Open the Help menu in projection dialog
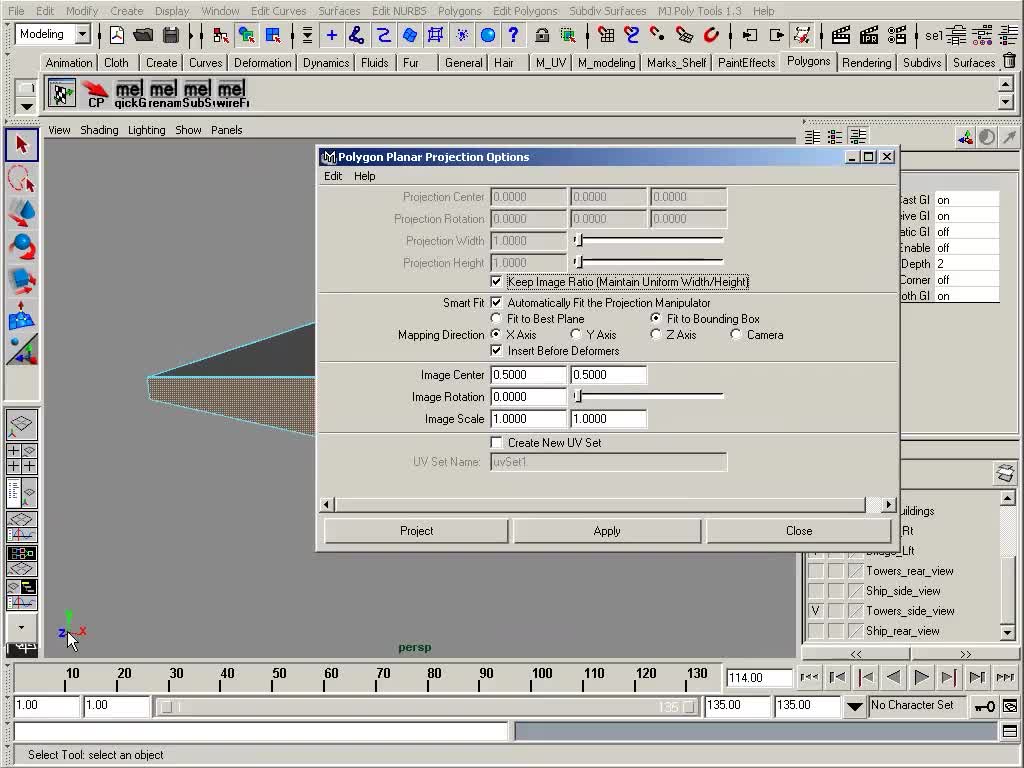 (364, 176)
